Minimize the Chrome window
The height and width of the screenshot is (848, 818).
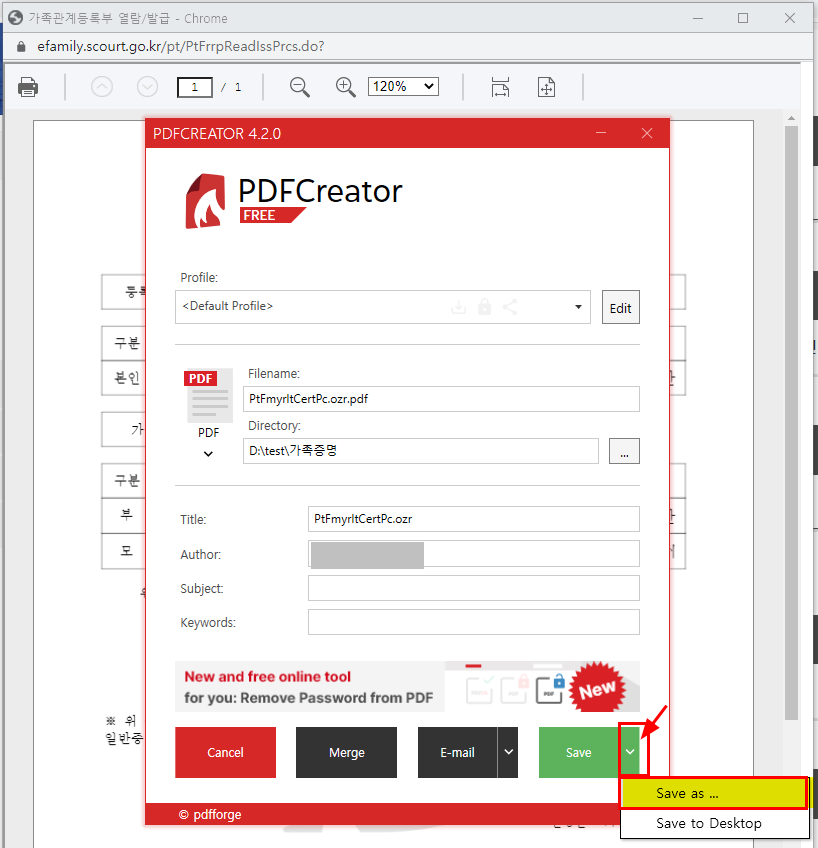click(x=698, y=18)
